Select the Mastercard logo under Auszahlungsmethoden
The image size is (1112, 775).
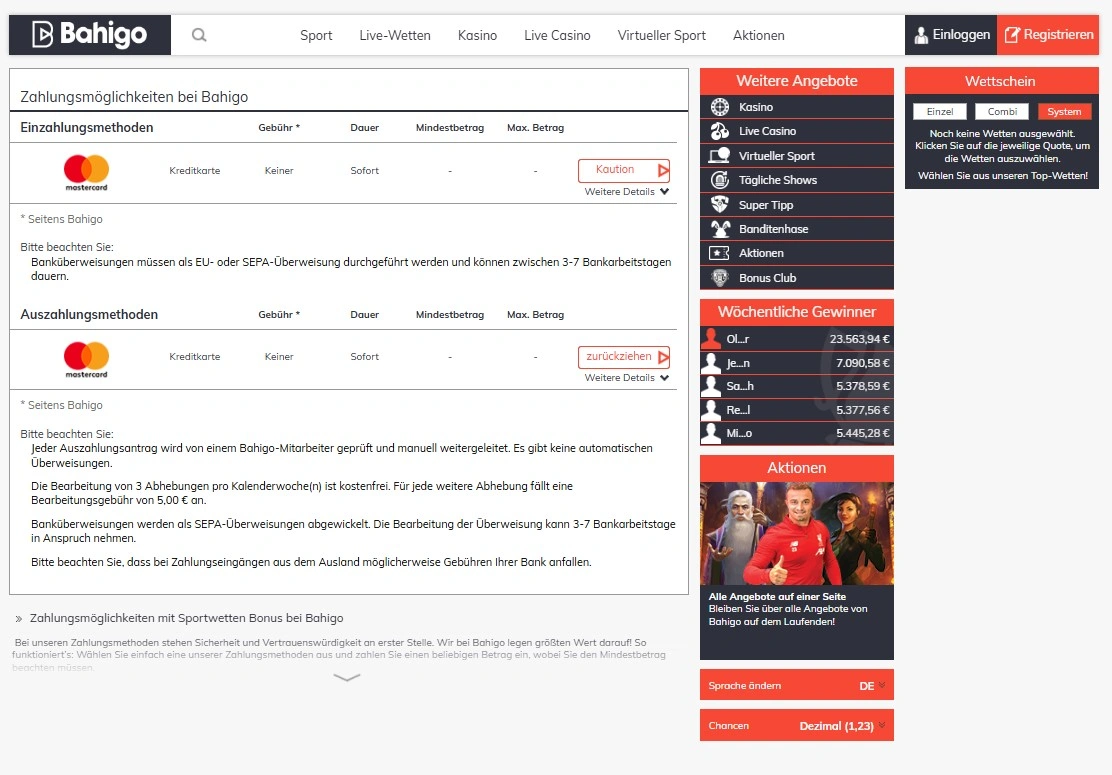tap(87, 358)
